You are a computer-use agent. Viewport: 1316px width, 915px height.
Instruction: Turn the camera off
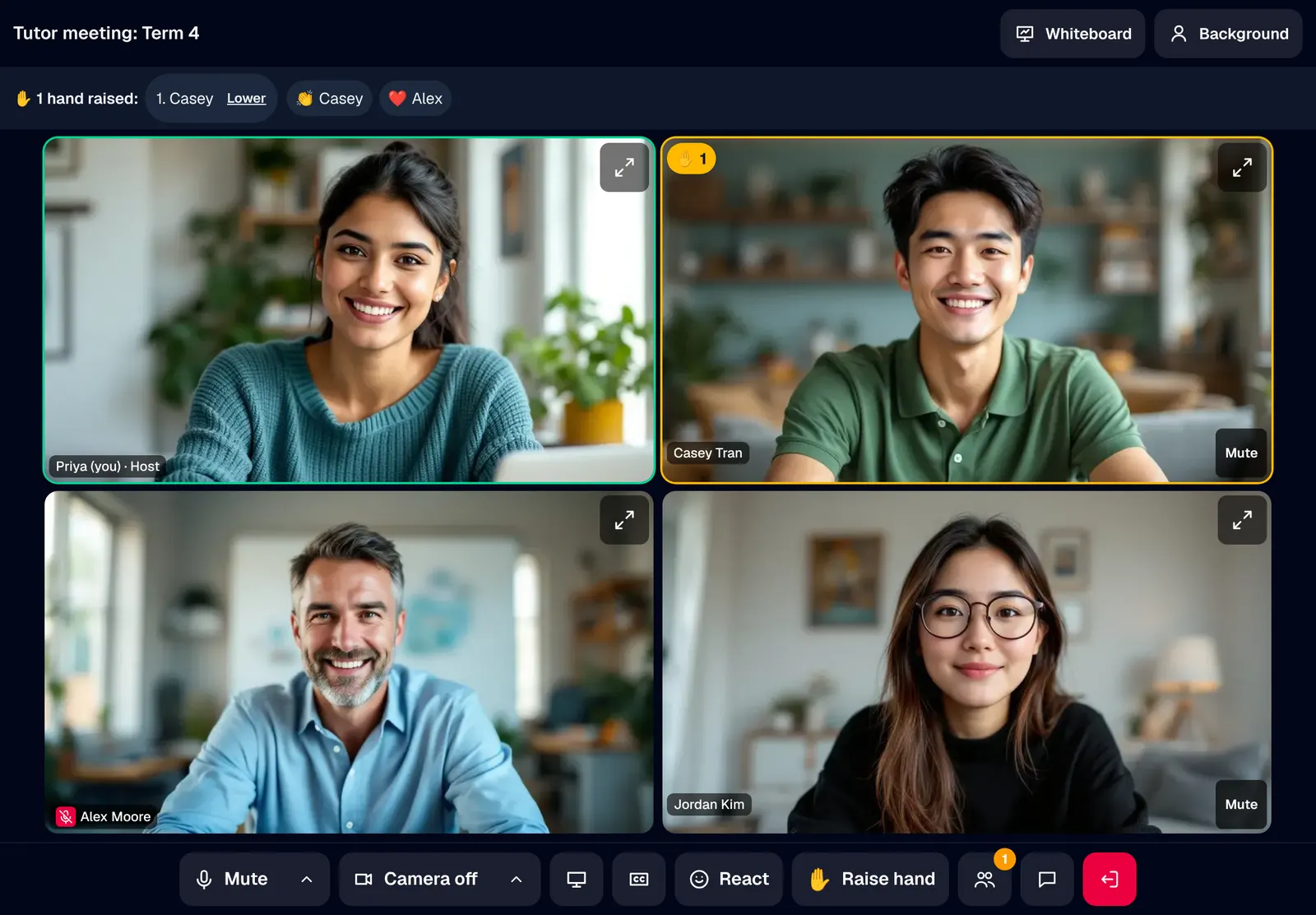(416, 879)
